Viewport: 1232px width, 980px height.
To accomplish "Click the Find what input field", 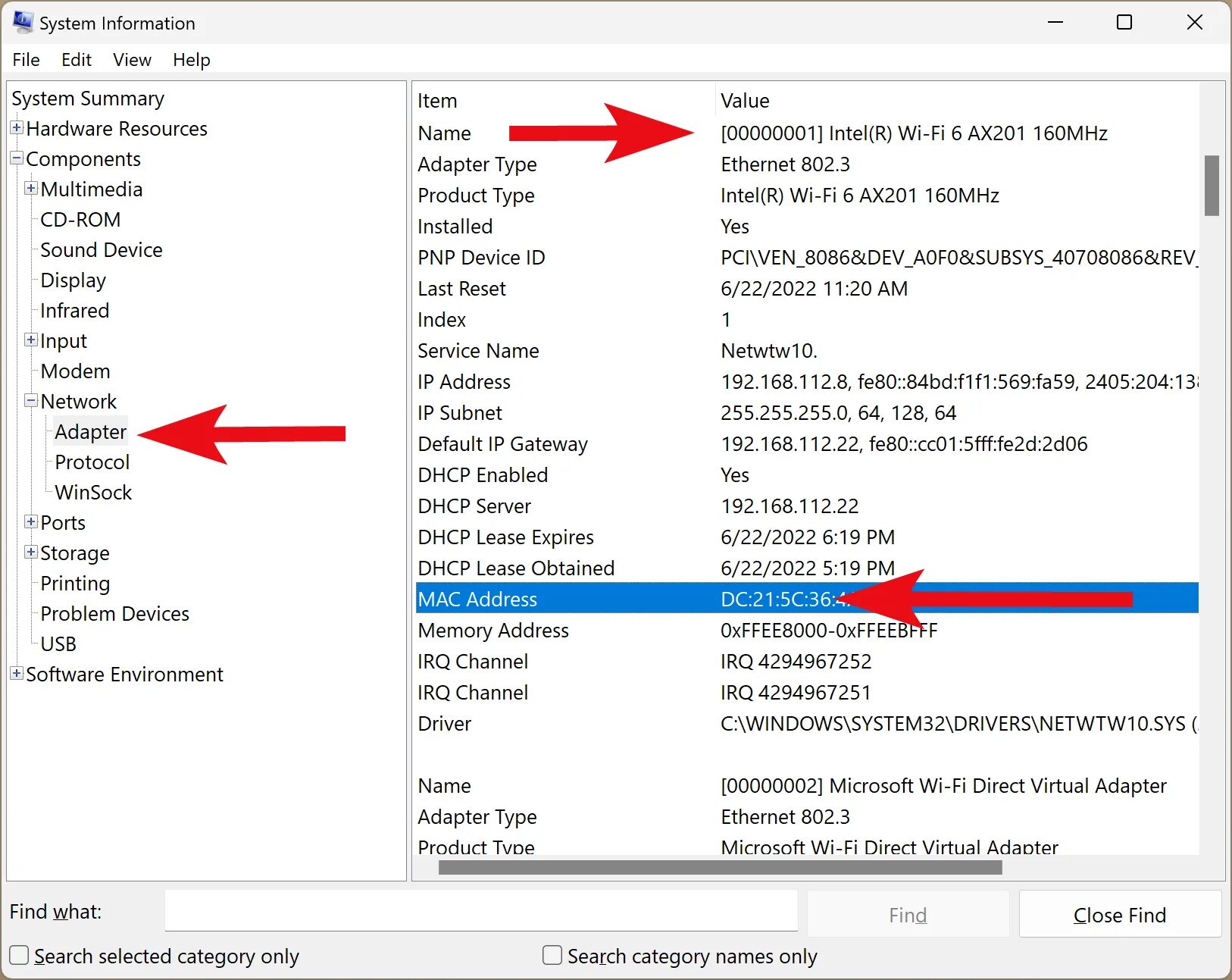I will pos(481,910).
